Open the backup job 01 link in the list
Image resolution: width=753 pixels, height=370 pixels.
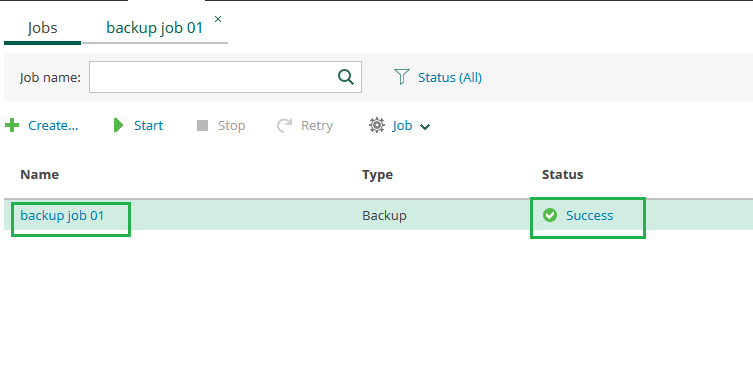[62, 215]
